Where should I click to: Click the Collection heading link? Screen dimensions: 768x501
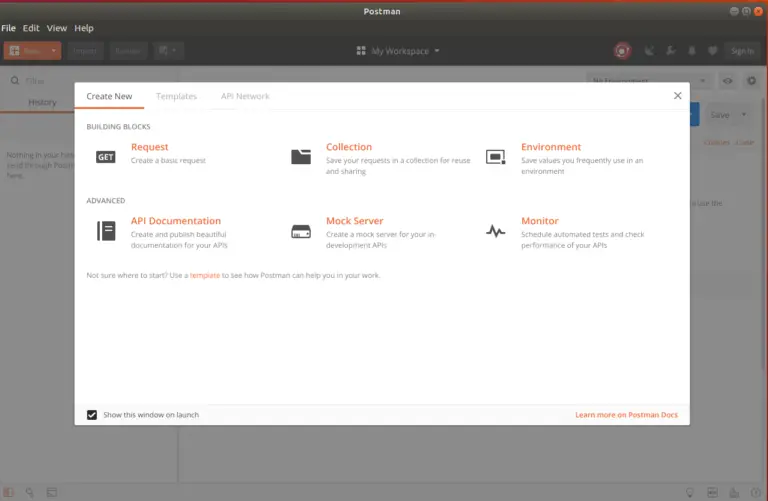tap(349, 147)
